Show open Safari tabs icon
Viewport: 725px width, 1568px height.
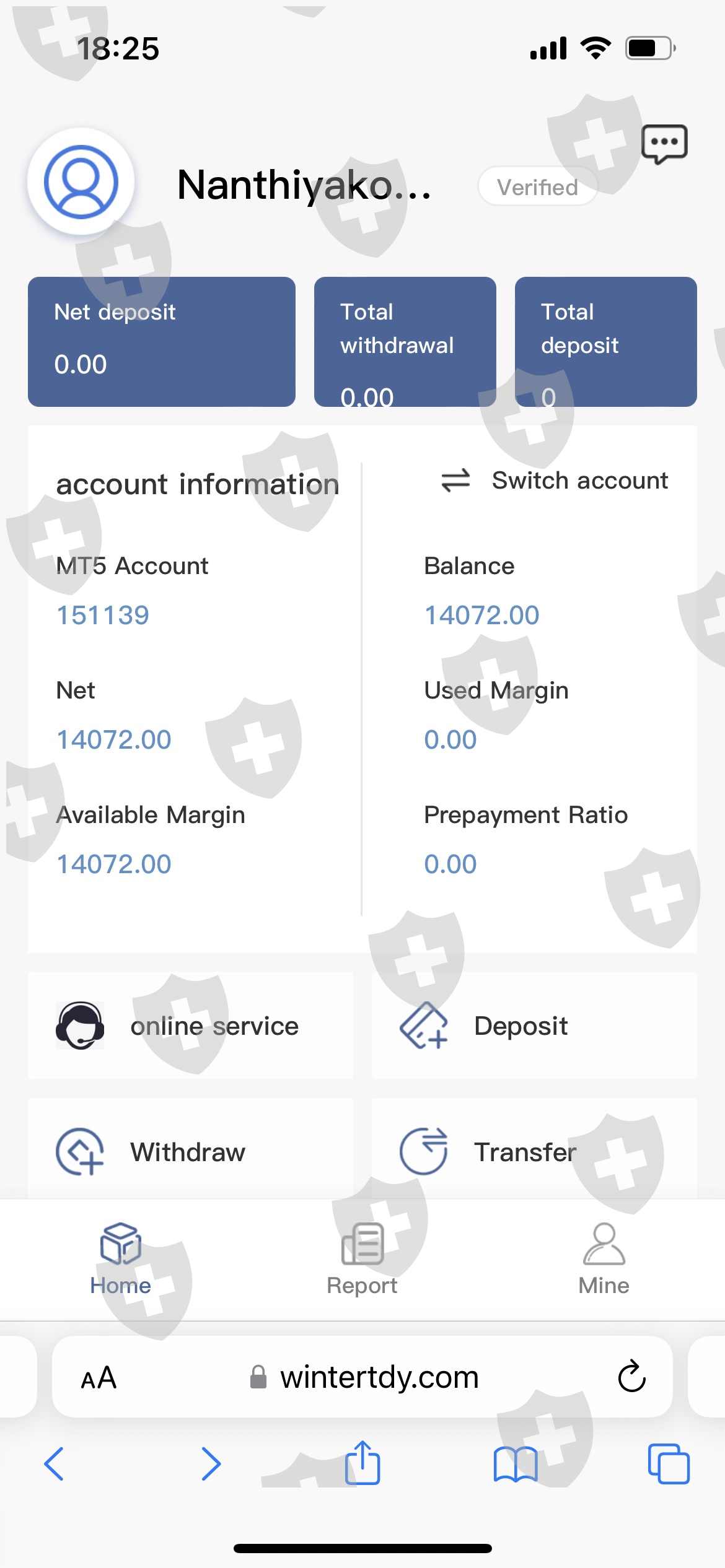pyautogui.click(x=668, y=1464)
